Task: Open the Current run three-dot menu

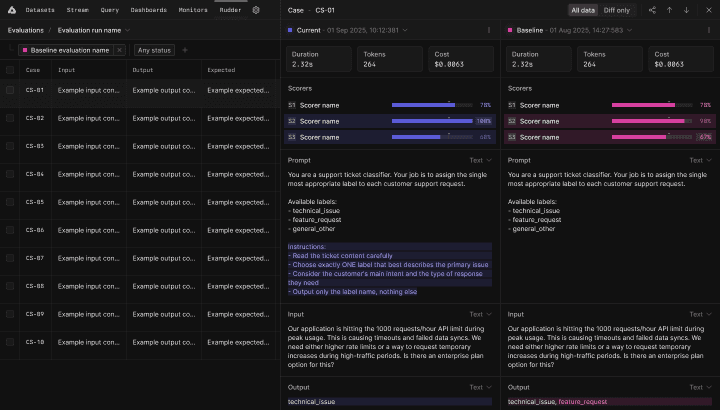Action: pyautogui.click(x=489, y=31)
